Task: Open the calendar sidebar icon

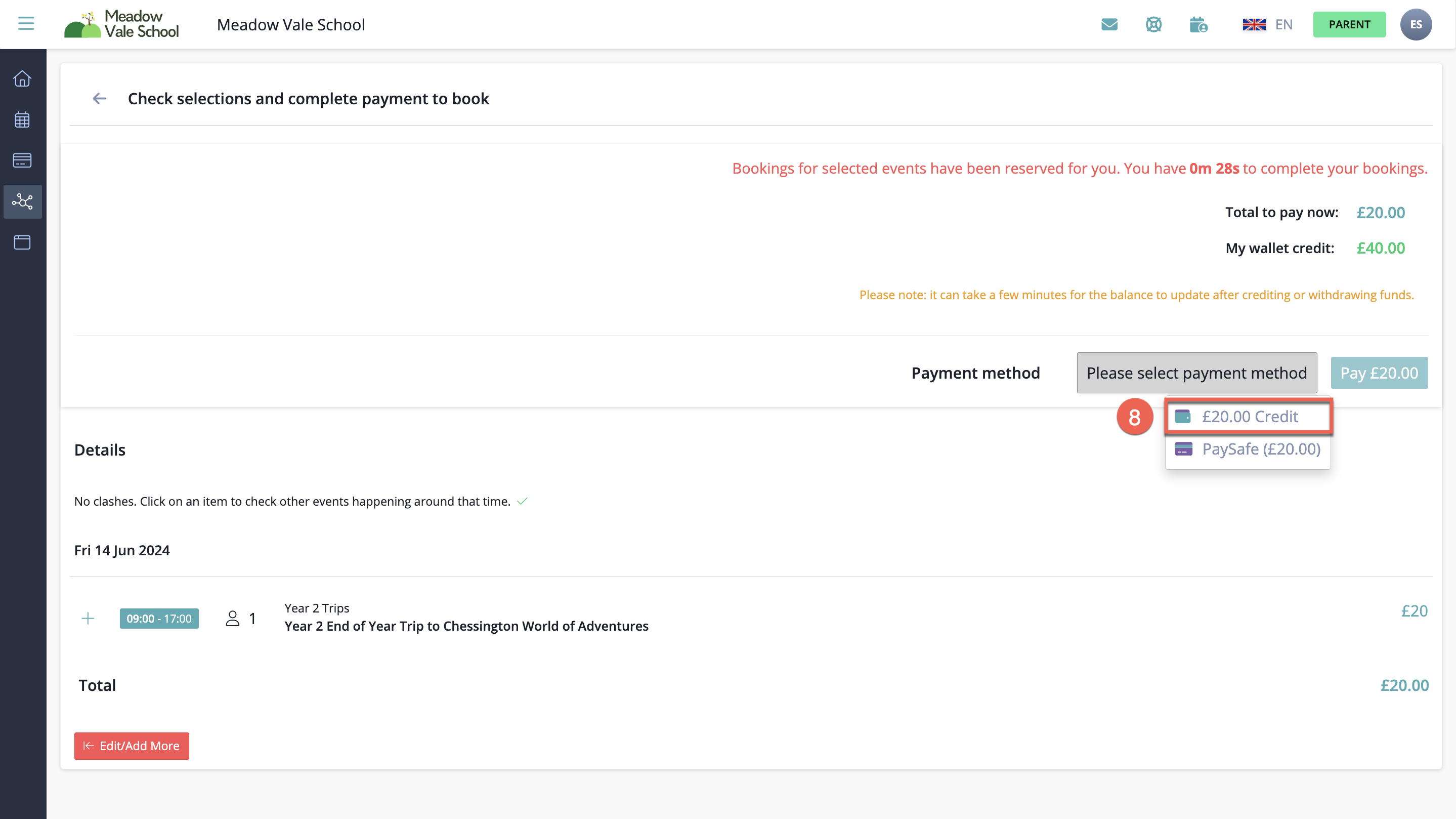Action: pyautogui.click(x=22, y=119)
